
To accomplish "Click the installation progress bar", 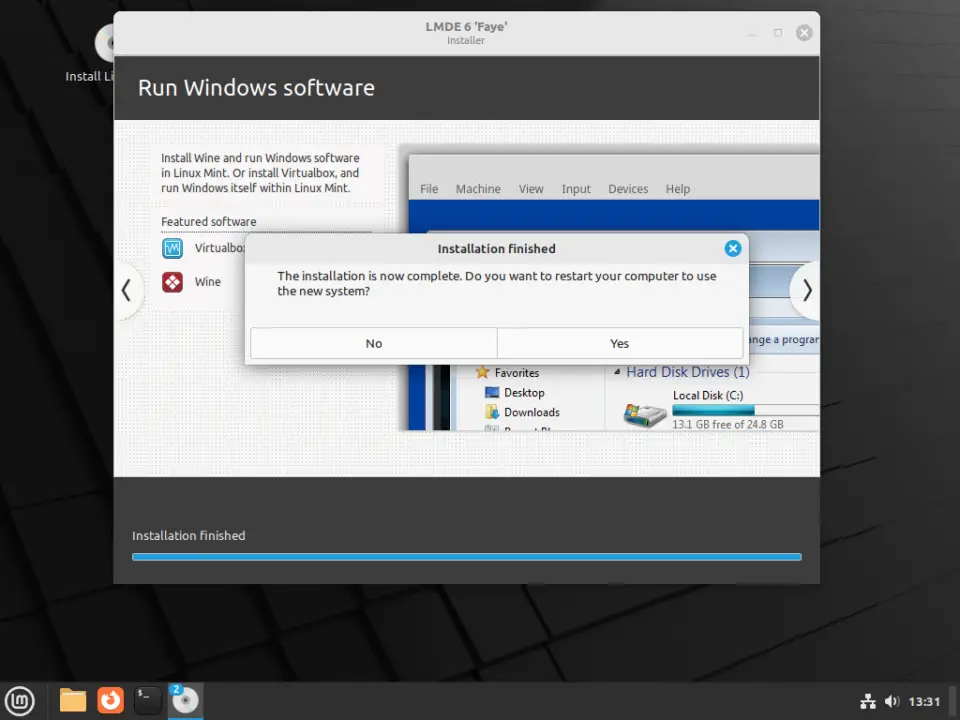I will [466, 556].
